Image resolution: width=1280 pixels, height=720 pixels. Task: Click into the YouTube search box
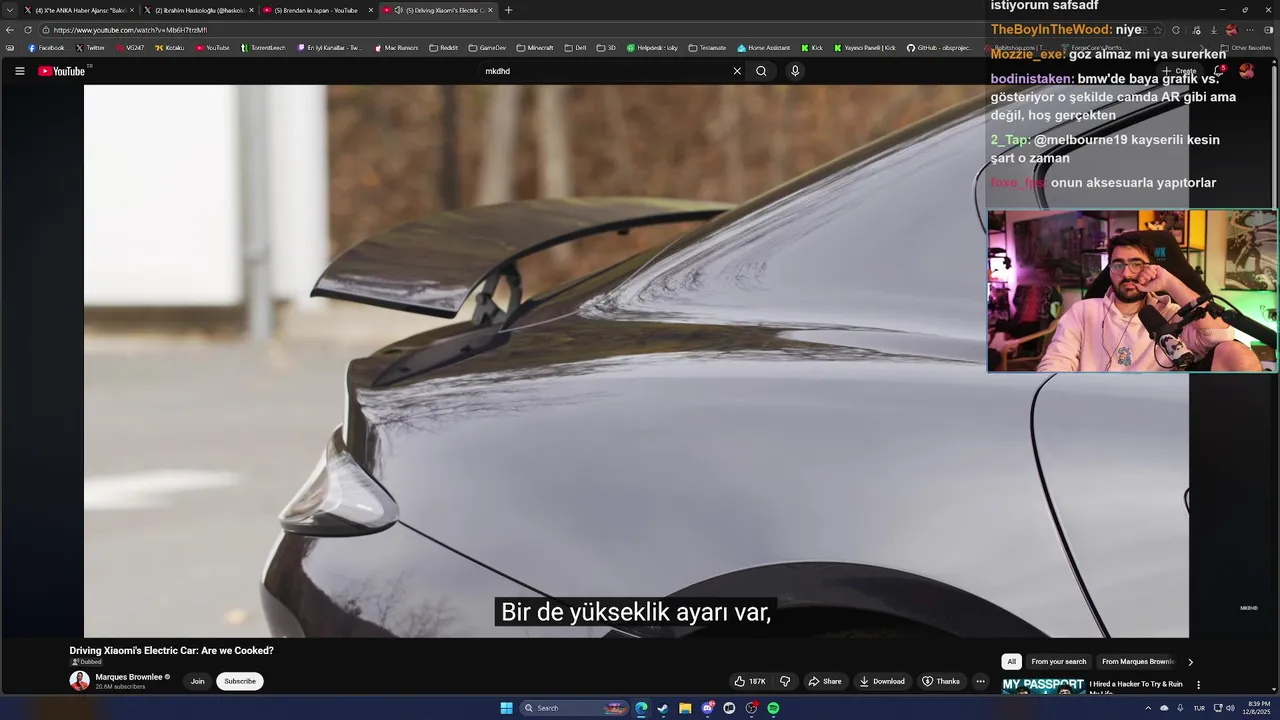[605, 71]
